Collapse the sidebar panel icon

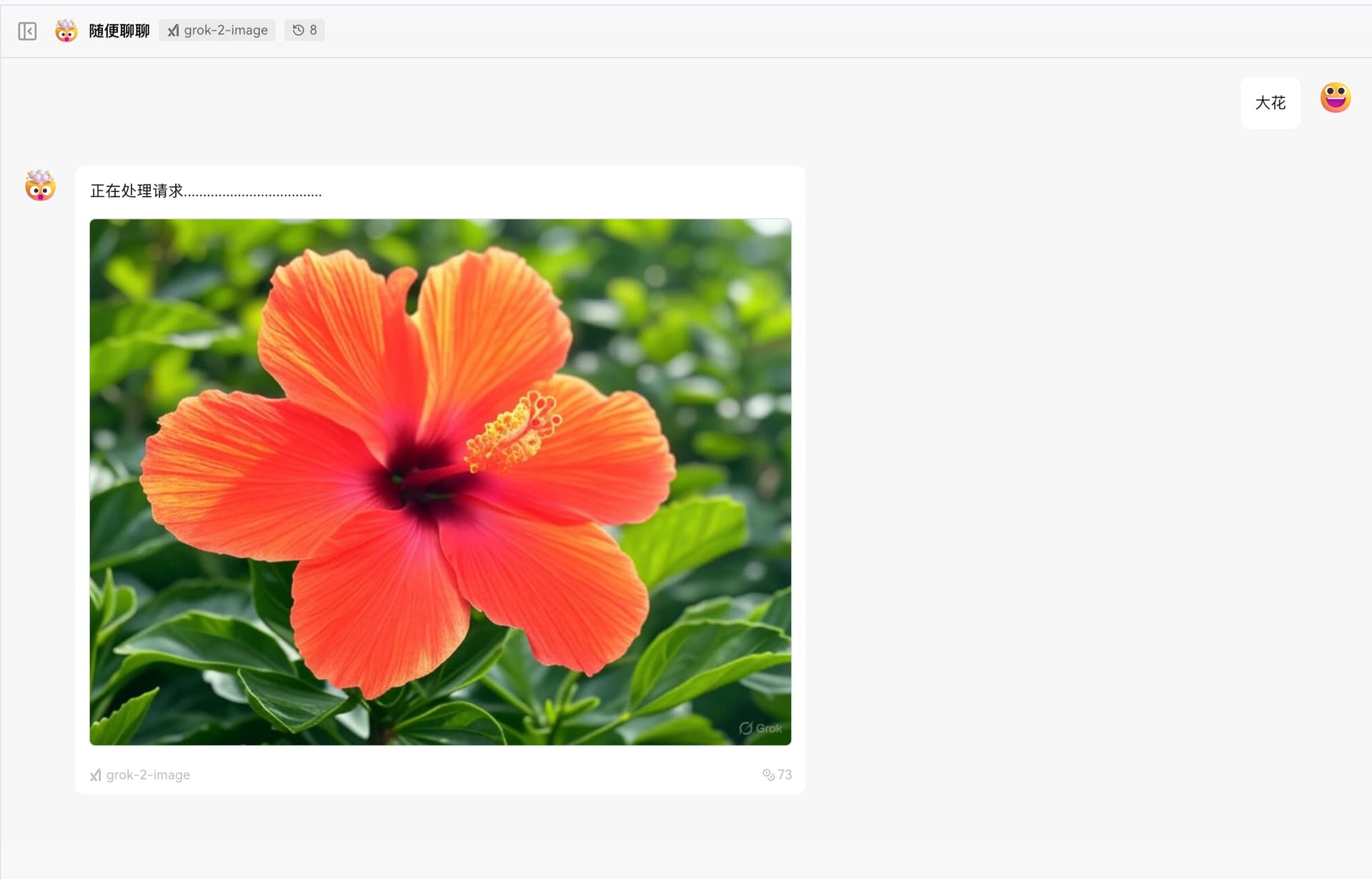(27, 31)
